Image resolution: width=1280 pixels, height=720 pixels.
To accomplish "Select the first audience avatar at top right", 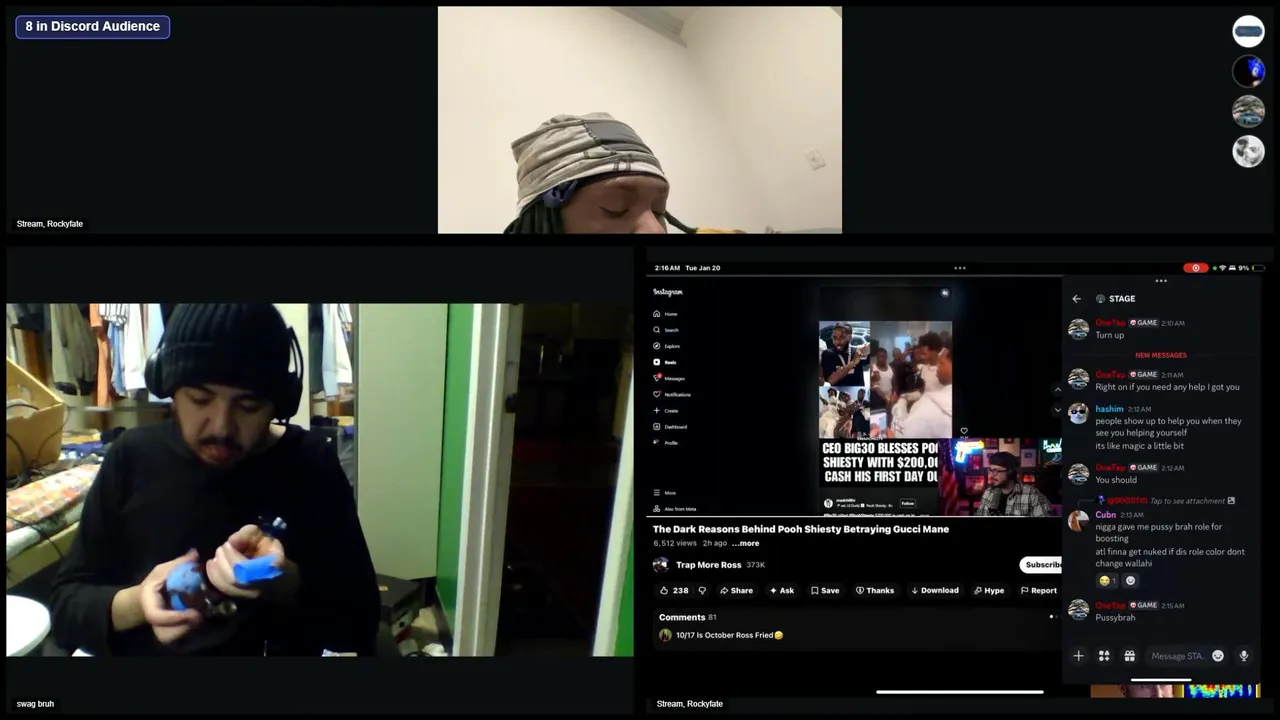I will (1248, 31).
